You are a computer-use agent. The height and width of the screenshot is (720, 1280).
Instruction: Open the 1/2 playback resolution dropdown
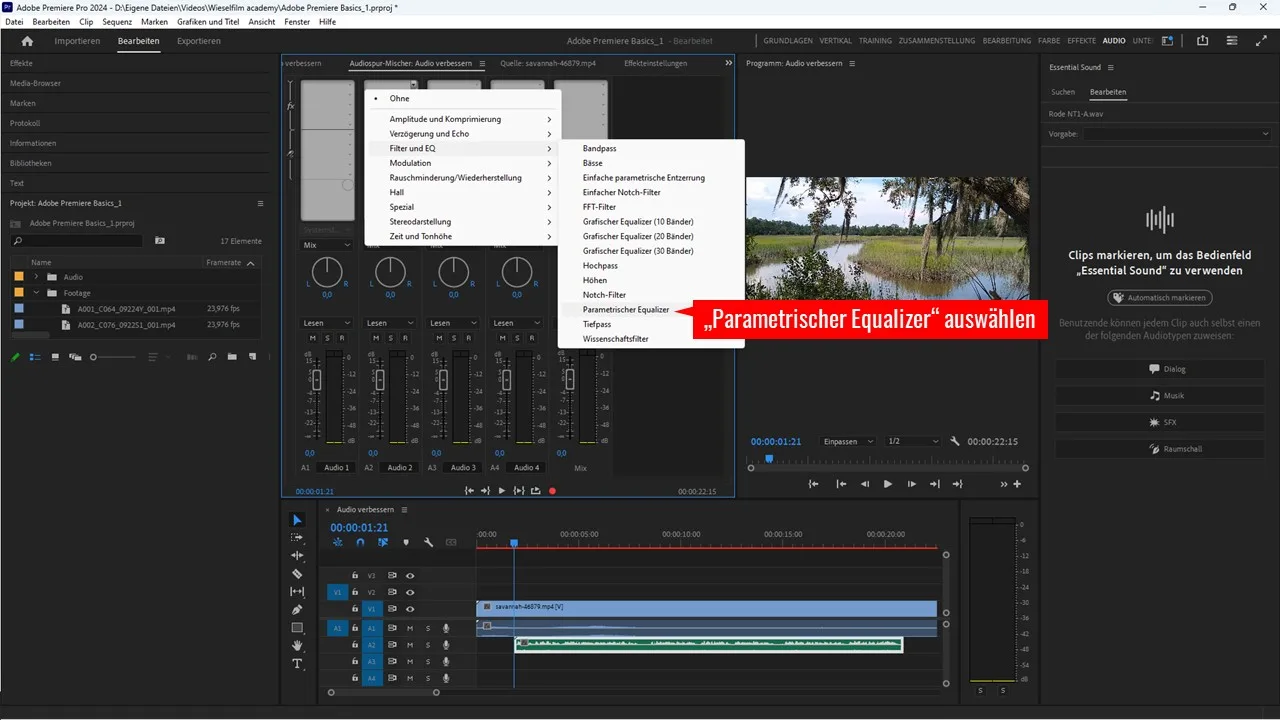(913, 441)
